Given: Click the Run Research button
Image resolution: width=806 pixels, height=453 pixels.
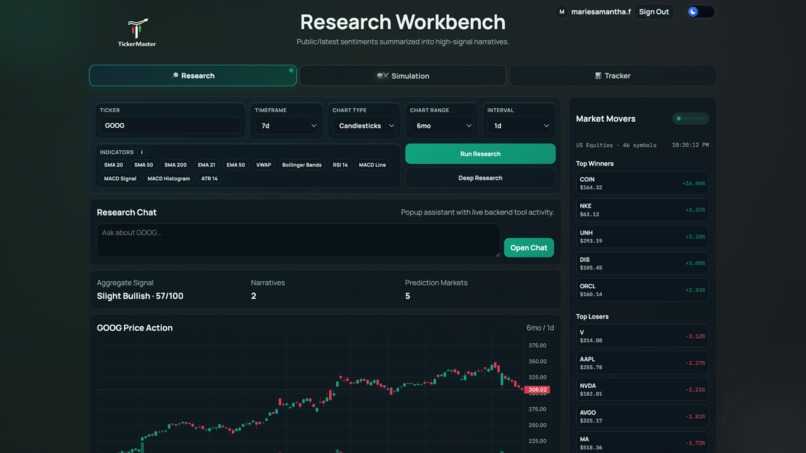Looking at the screenshot, I should pyautogui.click(x=480, y=154).
